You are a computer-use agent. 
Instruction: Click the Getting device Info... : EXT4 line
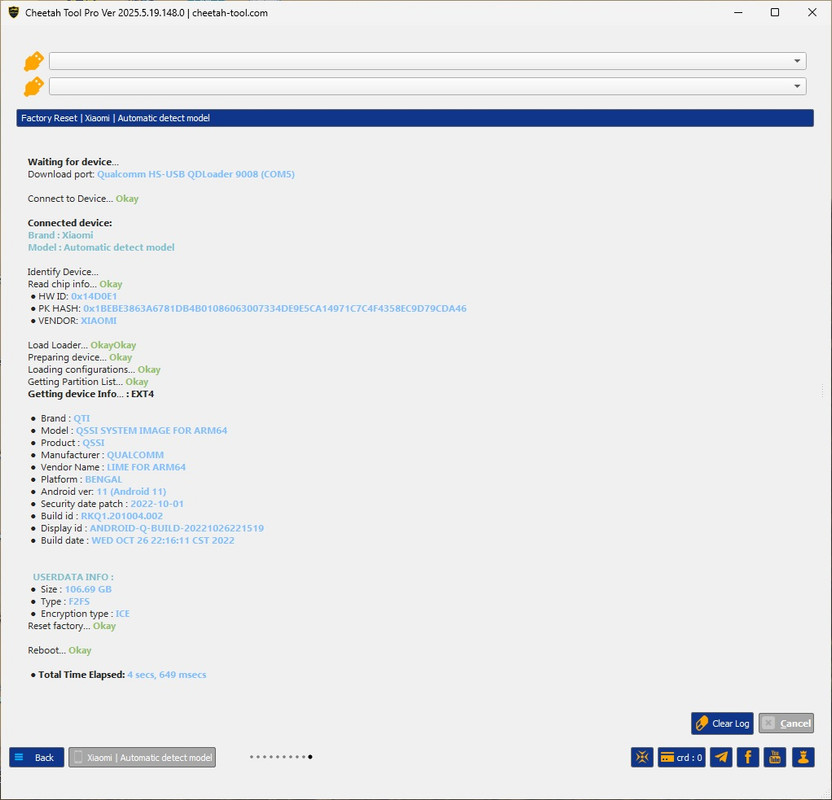[91, 394]
